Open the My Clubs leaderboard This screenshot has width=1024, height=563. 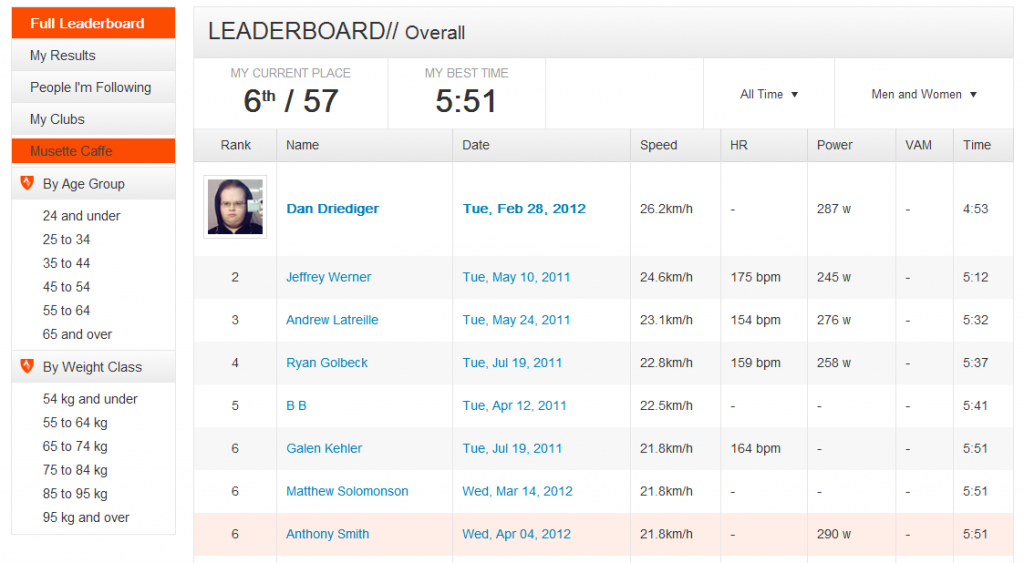pyautogui.click(x=93, y=119)
